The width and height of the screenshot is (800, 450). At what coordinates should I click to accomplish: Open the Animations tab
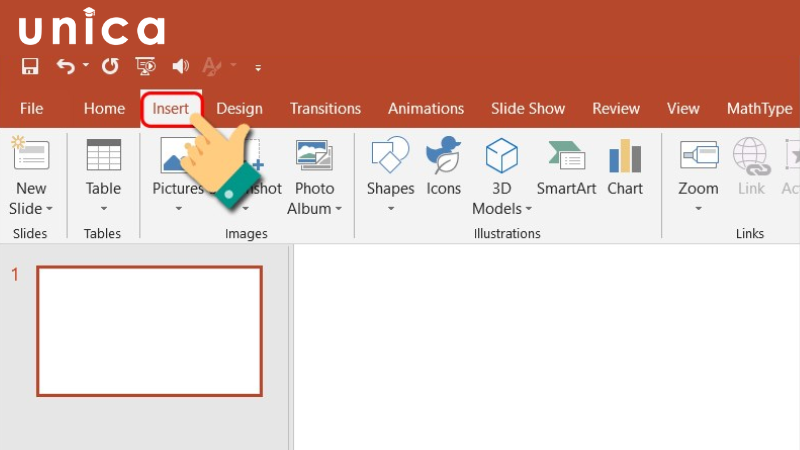tap(426, 108)
